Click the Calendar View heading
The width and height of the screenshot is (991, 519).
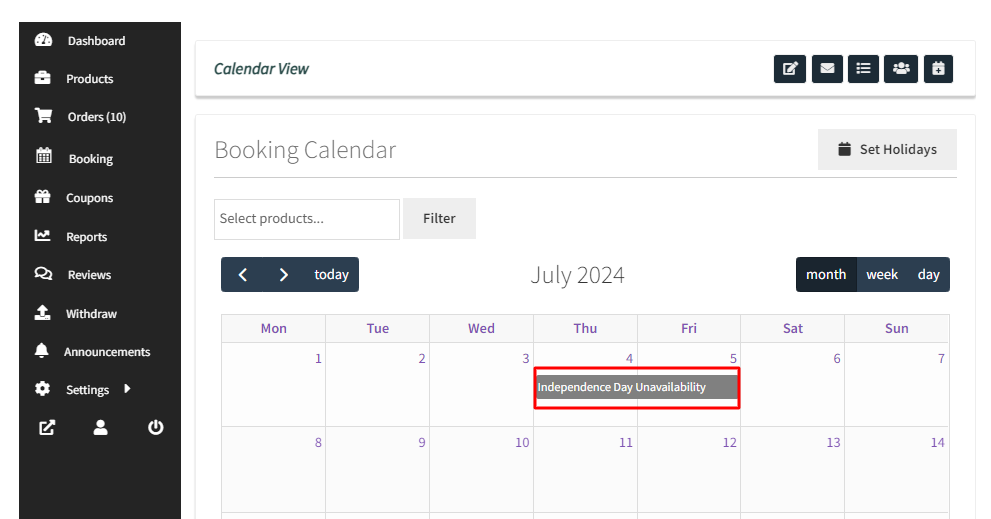261,69
